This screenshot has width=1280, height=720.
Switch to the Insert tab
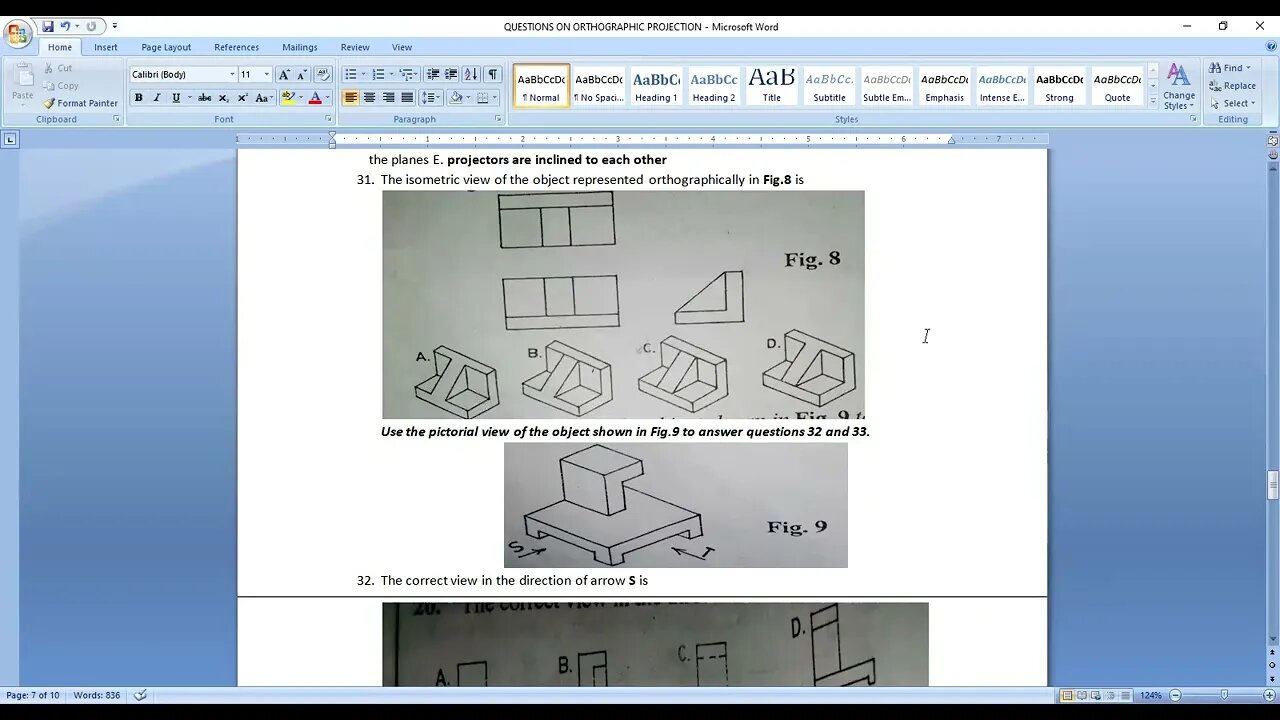point(106,47)
